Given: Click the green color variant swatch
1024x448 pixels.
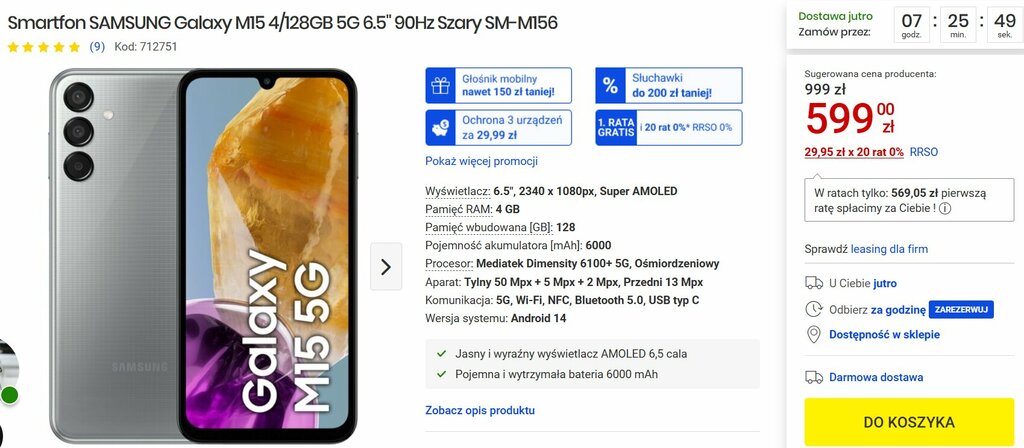Looking at the screenshot, I should pyautogui.click(x=9, y=395).
